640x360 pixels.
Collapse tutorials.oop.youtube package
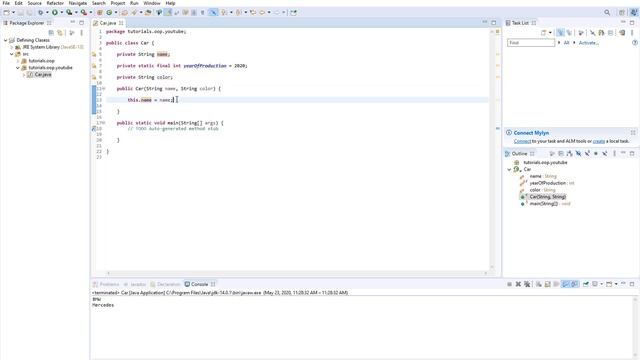click(18, 68)
